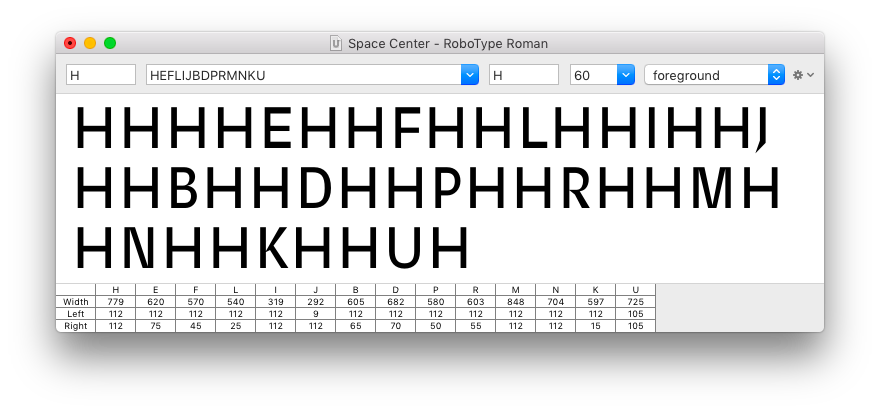Click the M column header
This screenshot has width=880, height=412.
(515, 290)
